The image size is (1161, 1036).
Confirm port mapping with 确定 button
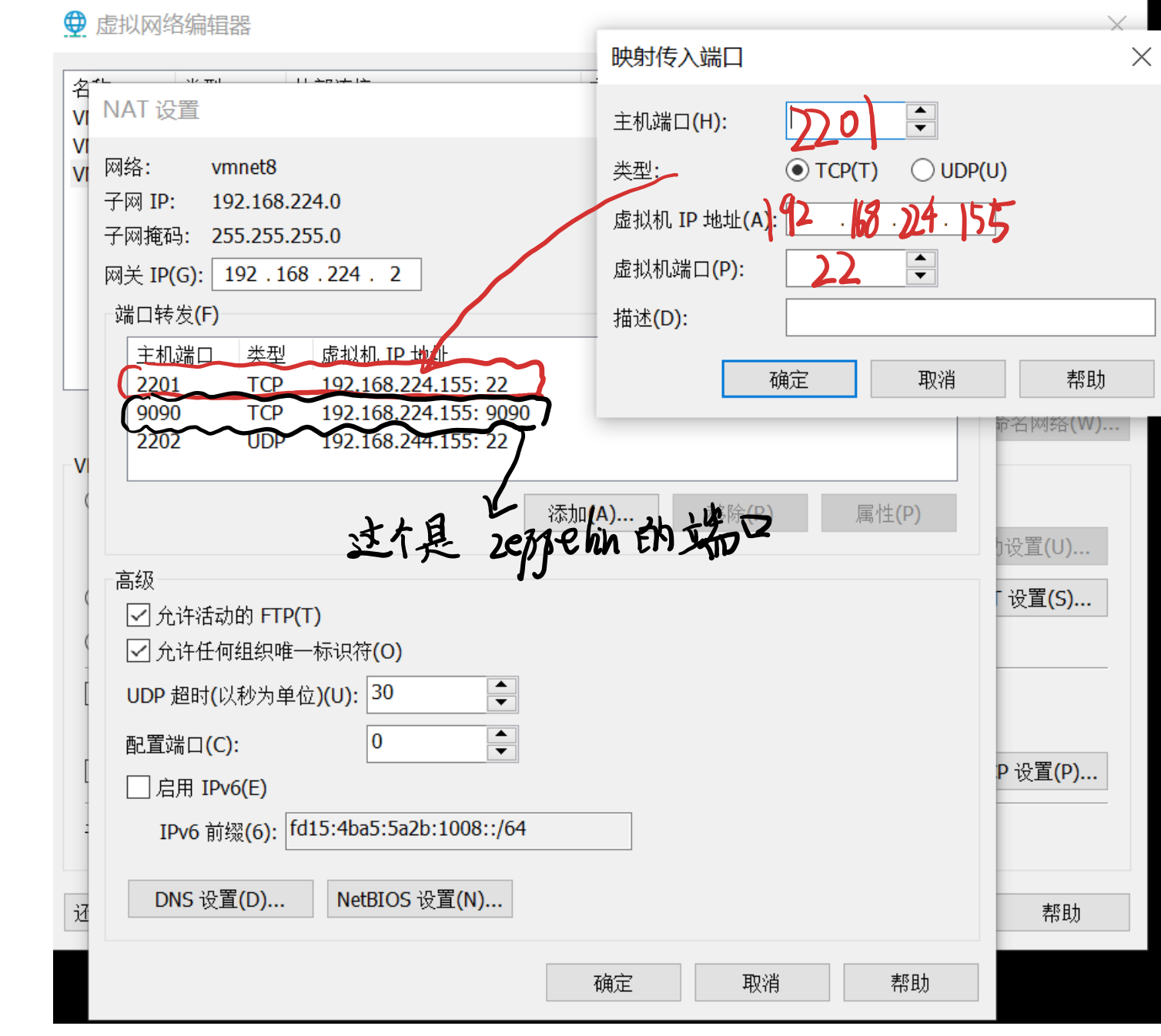[x=789, y=379]
